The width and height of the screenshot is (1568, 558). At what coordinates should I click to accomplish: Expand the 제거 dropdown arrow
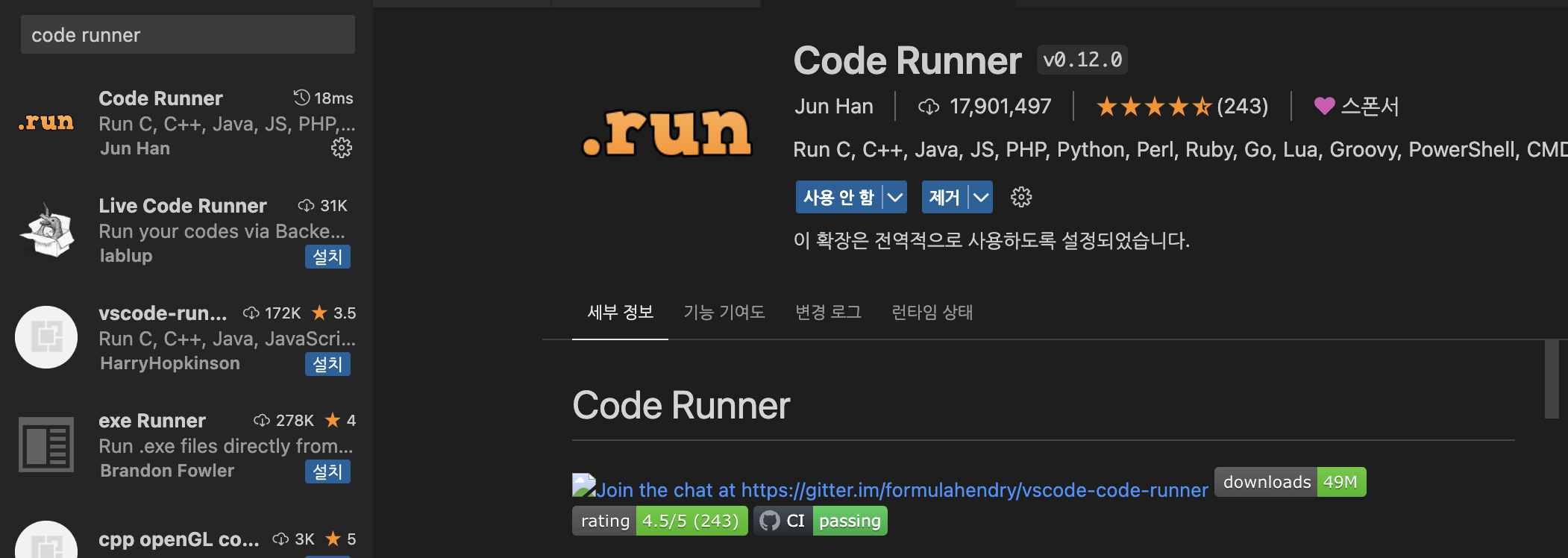click(x=981, y=197)
